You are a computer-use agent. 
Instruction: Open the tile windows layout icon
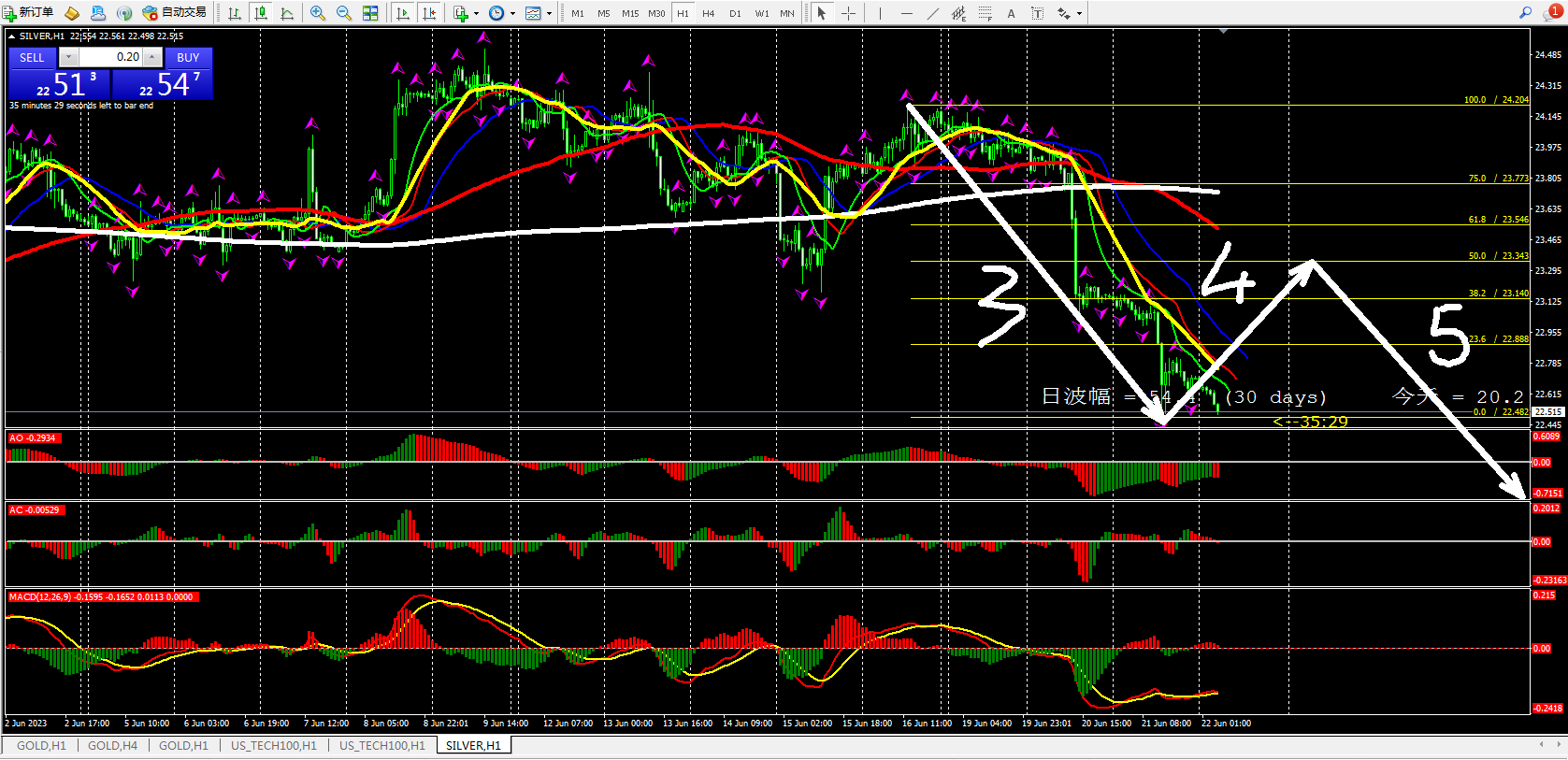pos(370,13)
